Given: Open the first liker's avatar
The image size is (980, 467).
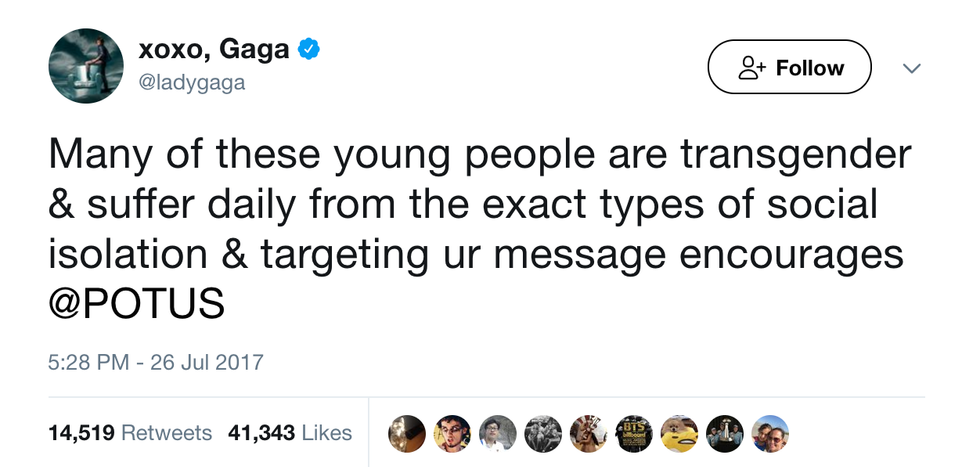Looking at the screenshot, I should tap(406, 432).
